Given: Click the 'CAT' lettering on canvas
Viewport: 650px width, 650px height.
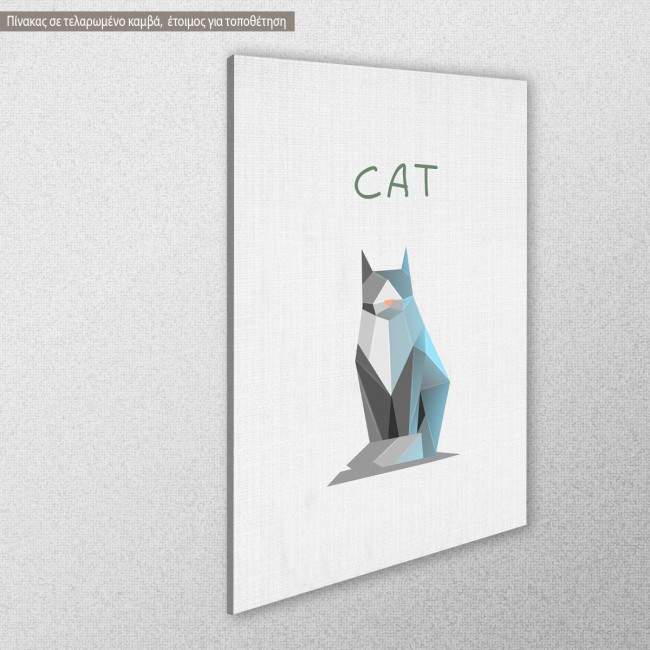Looking at the screenshot, I should pyautogui.click(x=396, y=182).
